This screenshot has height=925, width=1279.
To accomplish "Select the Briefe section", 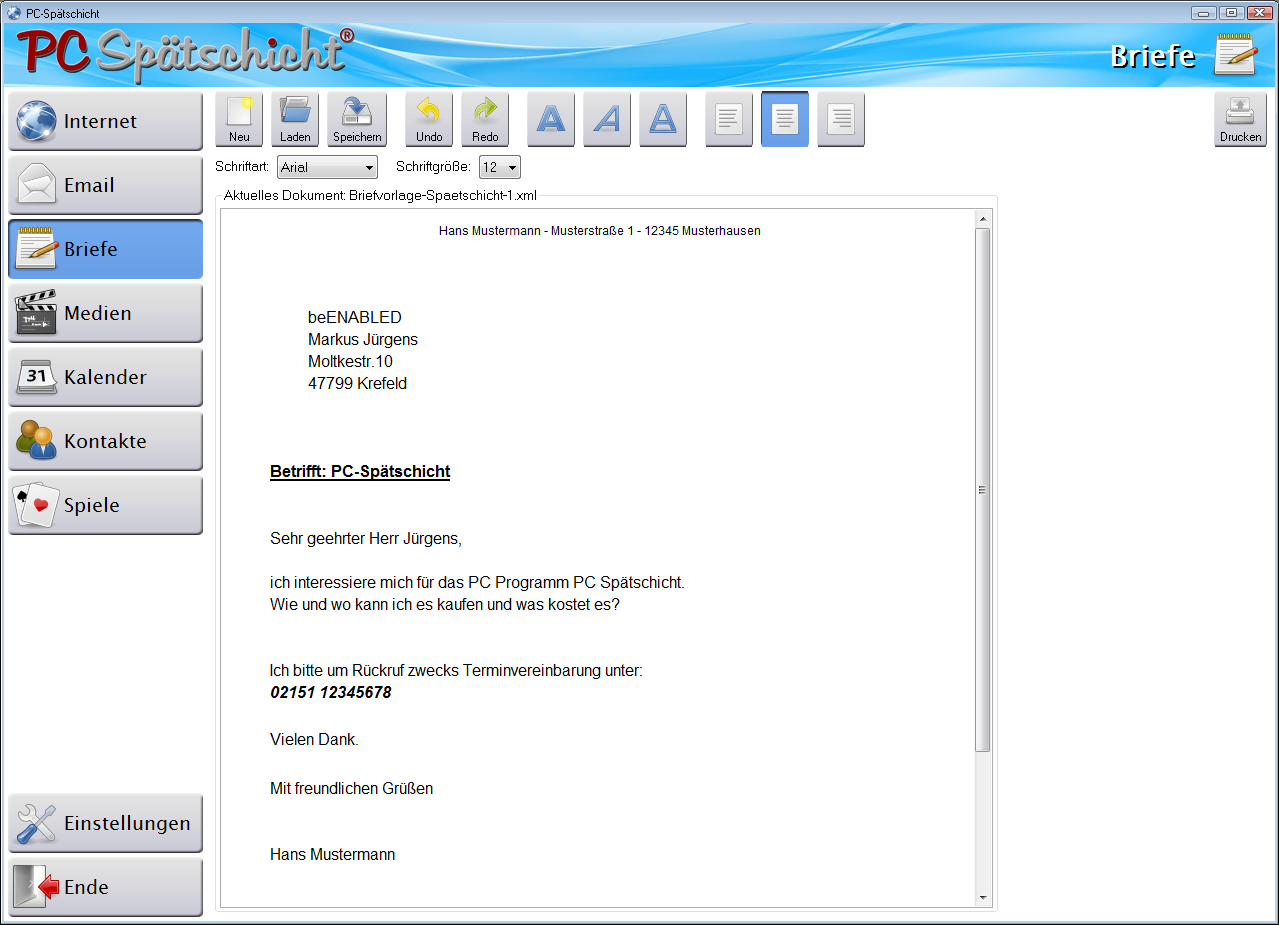I will click(105, 249).
